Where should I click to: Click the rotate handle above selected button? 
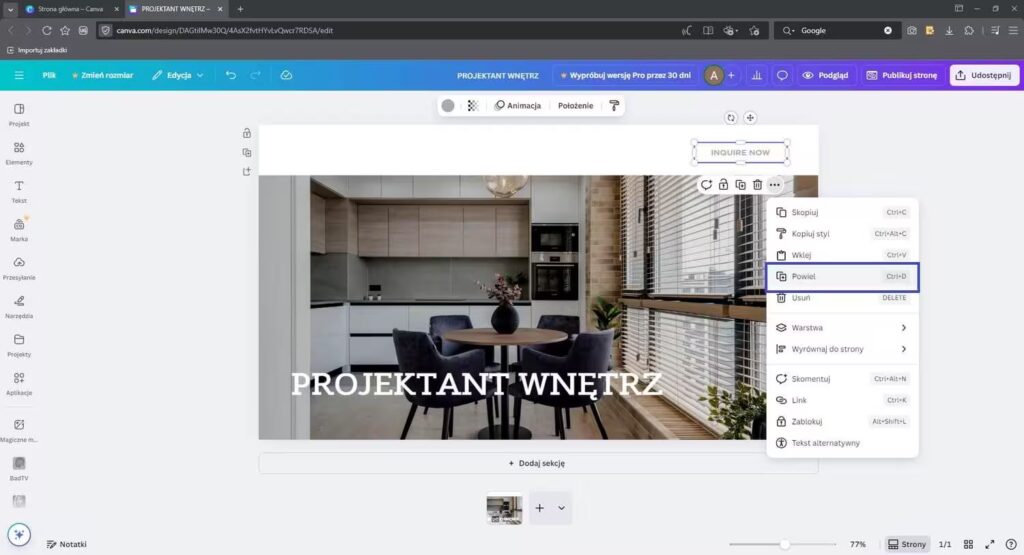[x=731, y=118]
